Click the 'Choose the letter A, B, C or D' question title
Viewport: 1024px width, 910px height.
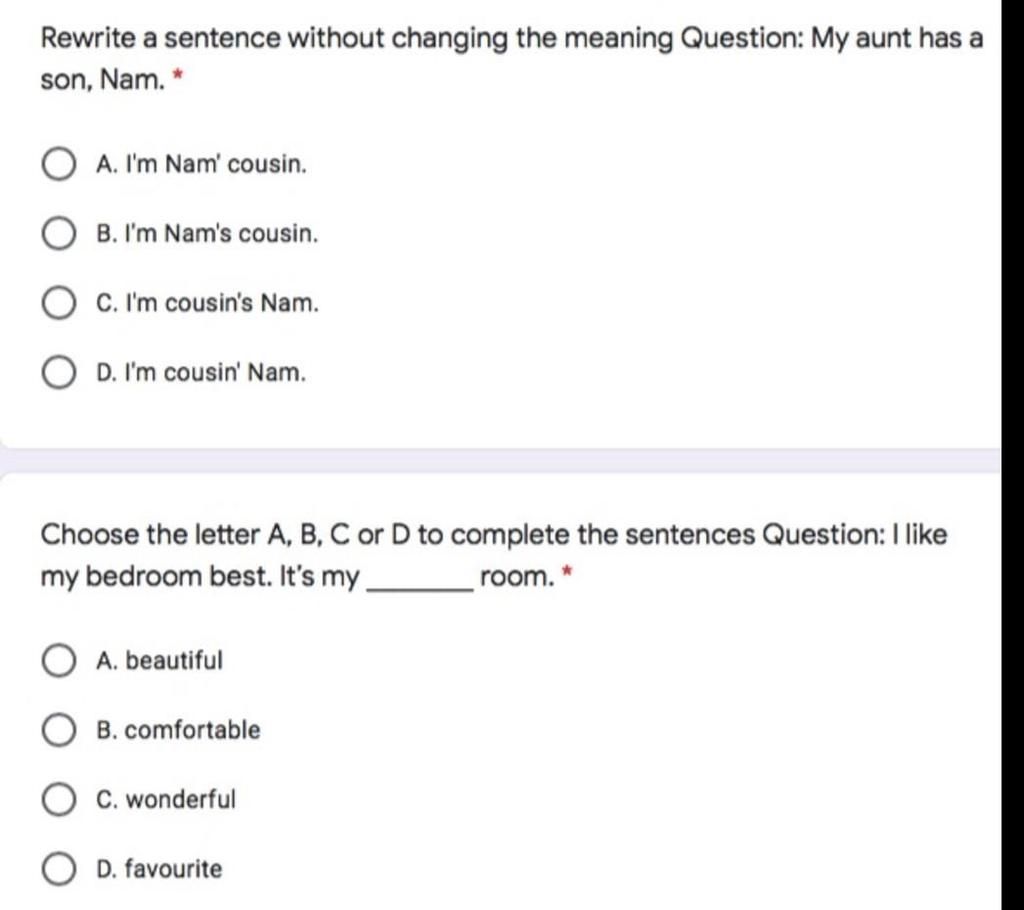pyautogui.click(x=494, y=556)
